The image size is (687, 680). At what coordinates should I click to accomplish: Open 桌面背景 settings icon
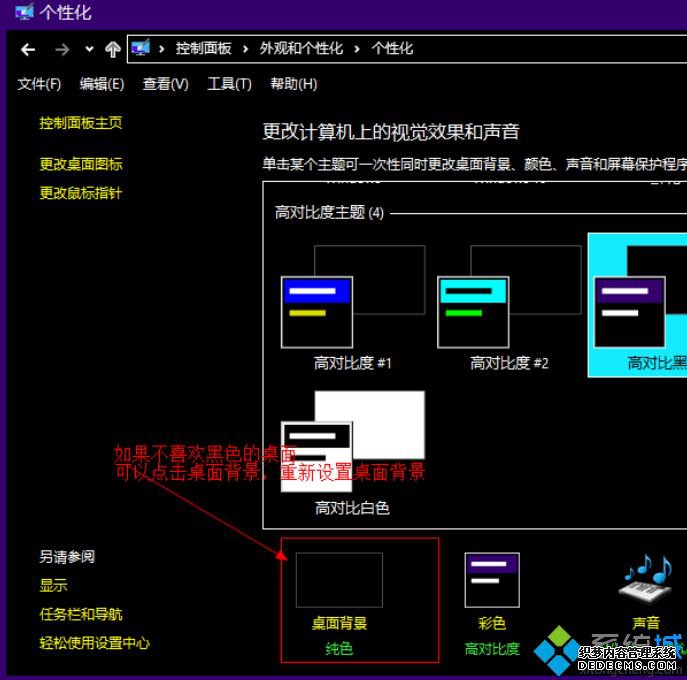(x=339, y=580)
